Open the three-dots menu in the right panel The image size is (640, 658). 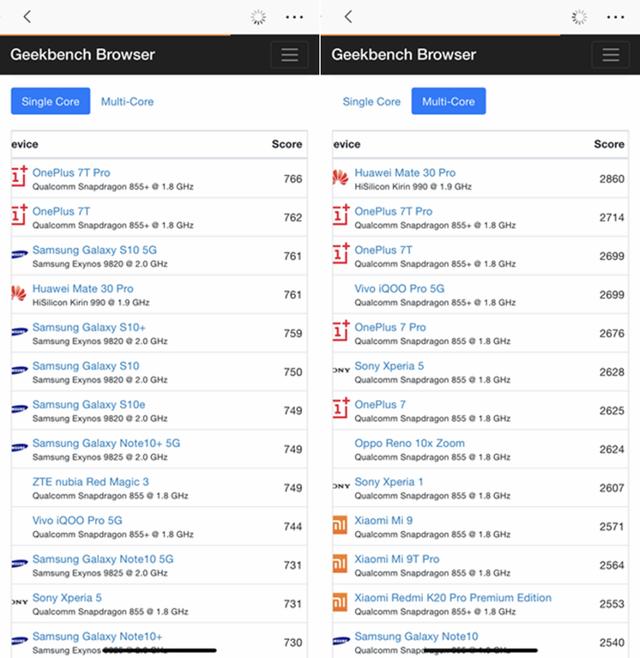[615, 17]
